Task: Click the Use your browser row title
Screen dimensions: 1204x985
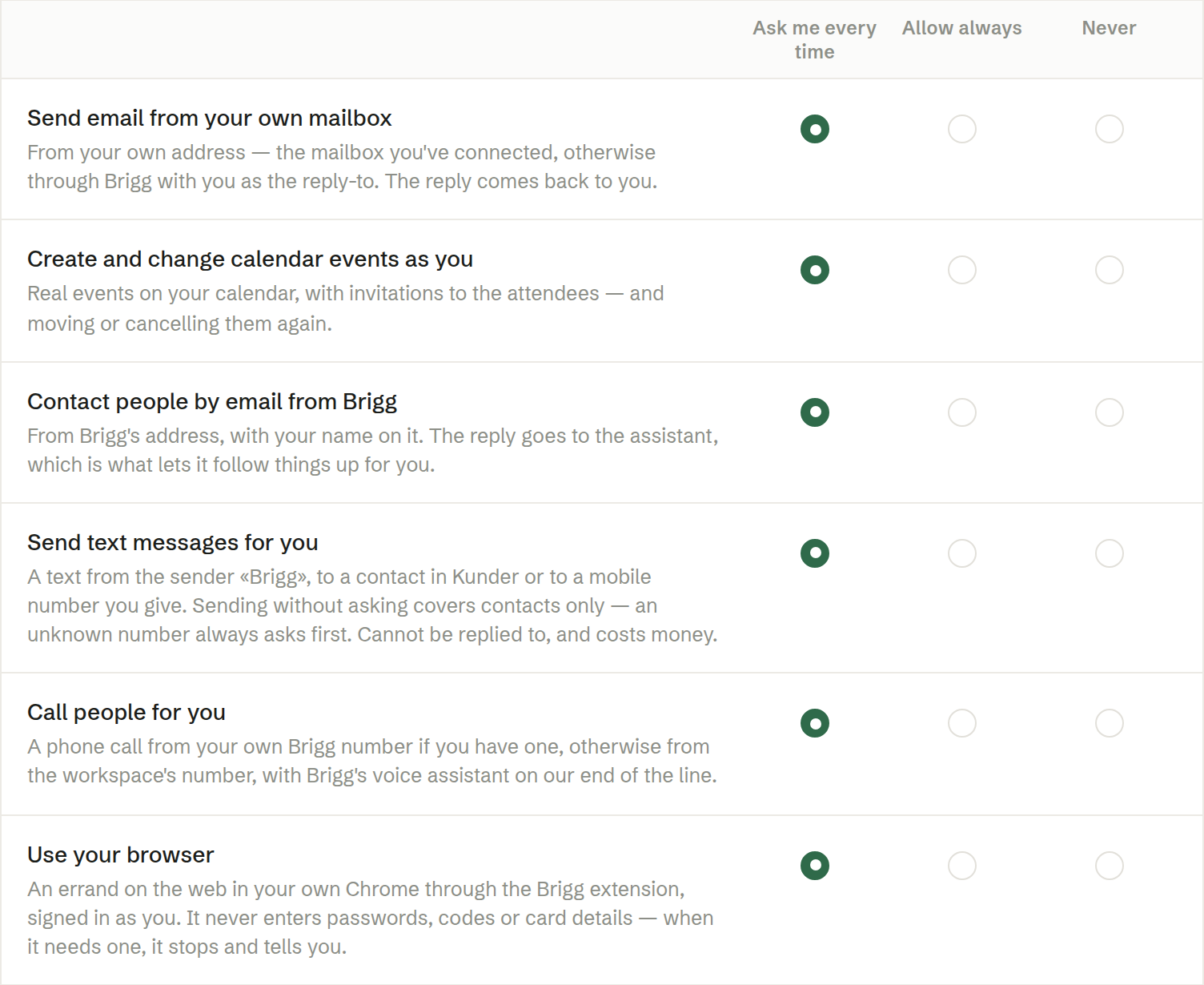Action: tap(121, 855)
